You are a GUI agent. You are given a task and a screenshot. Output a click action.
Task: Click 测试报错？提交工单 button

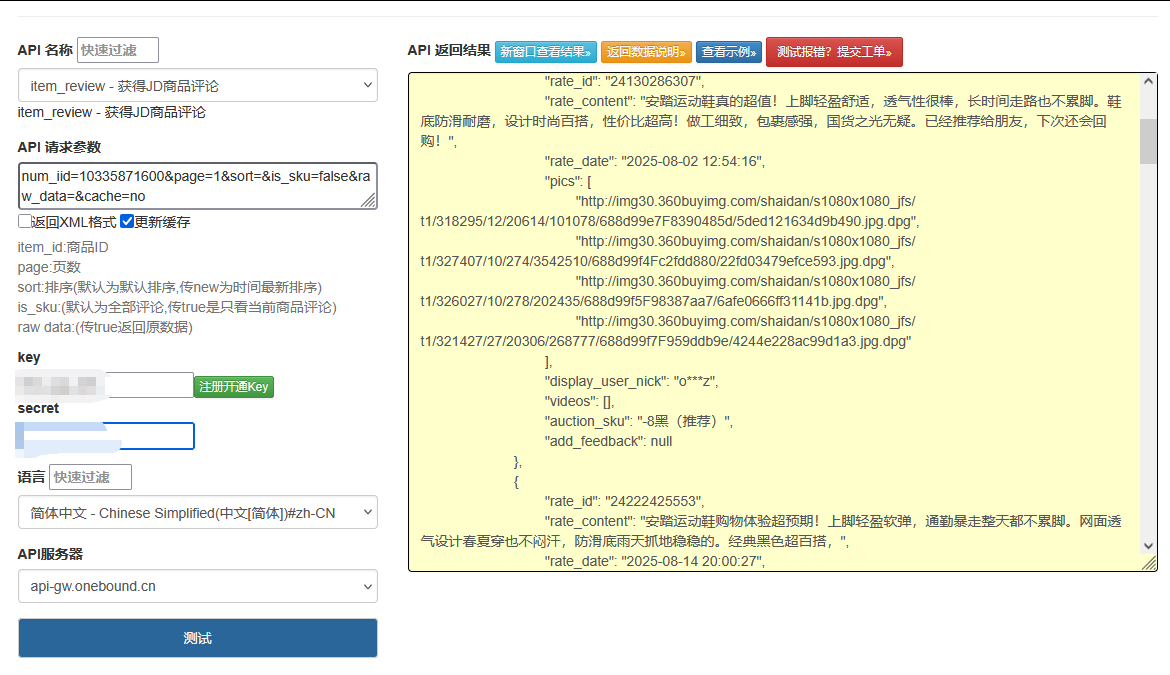pyautogui.click(x=834, y=52)
